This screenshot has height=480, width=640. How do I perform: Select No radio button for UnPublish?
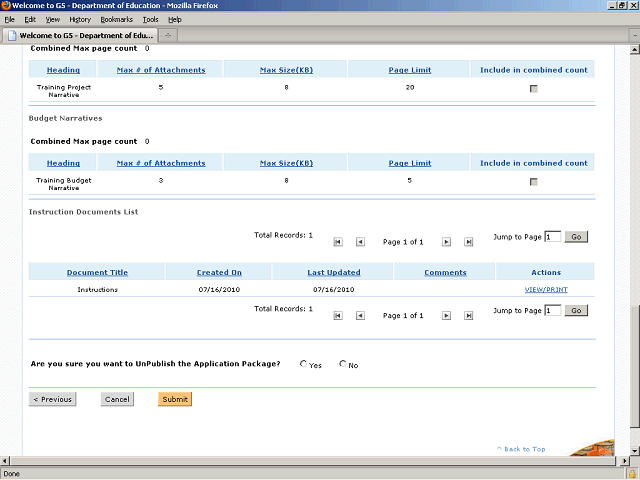(343, 364)
